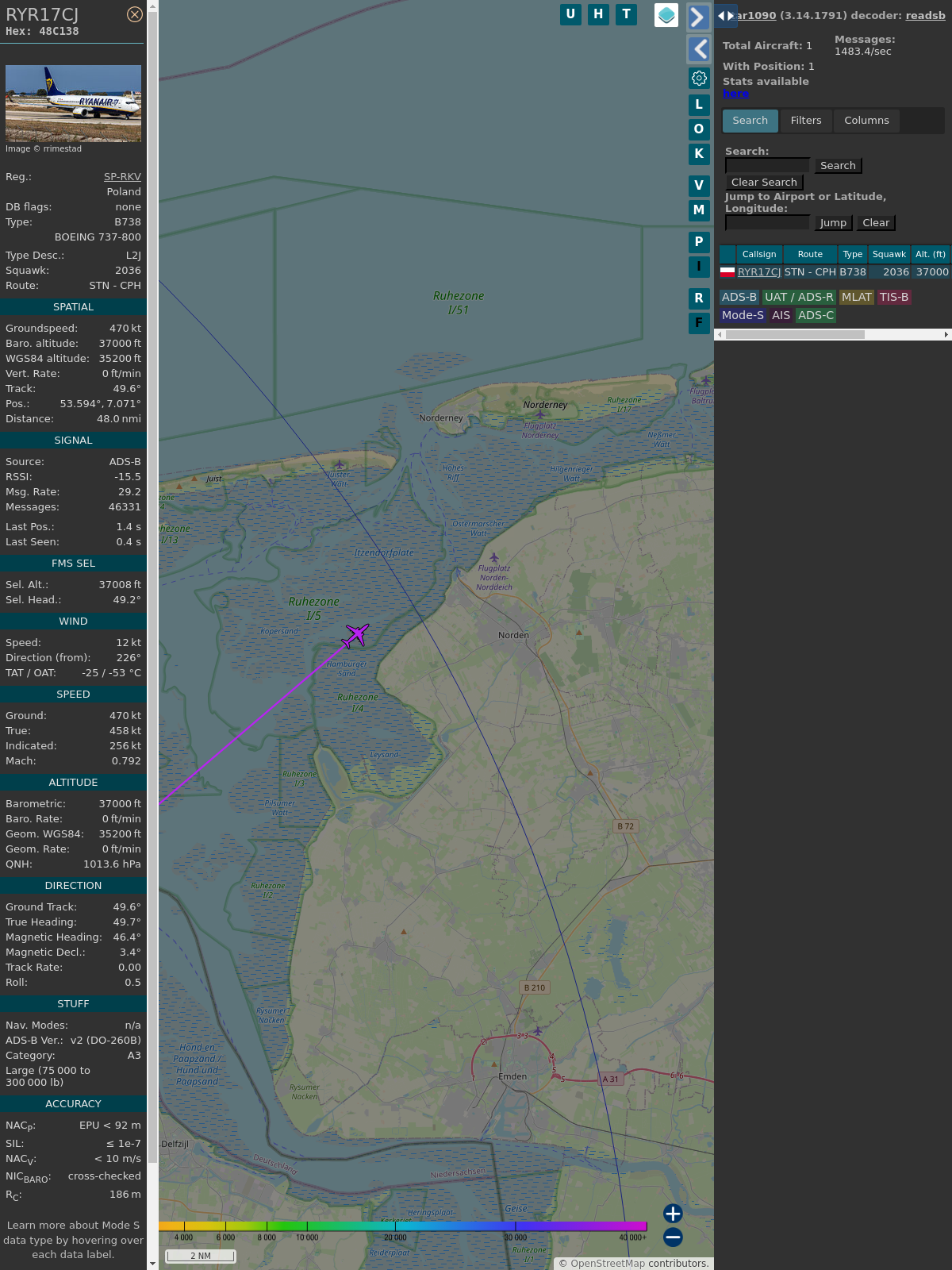Click the Juist airfield icon on map
Screen dimensions: 952x1270
[x=340, y=464]
